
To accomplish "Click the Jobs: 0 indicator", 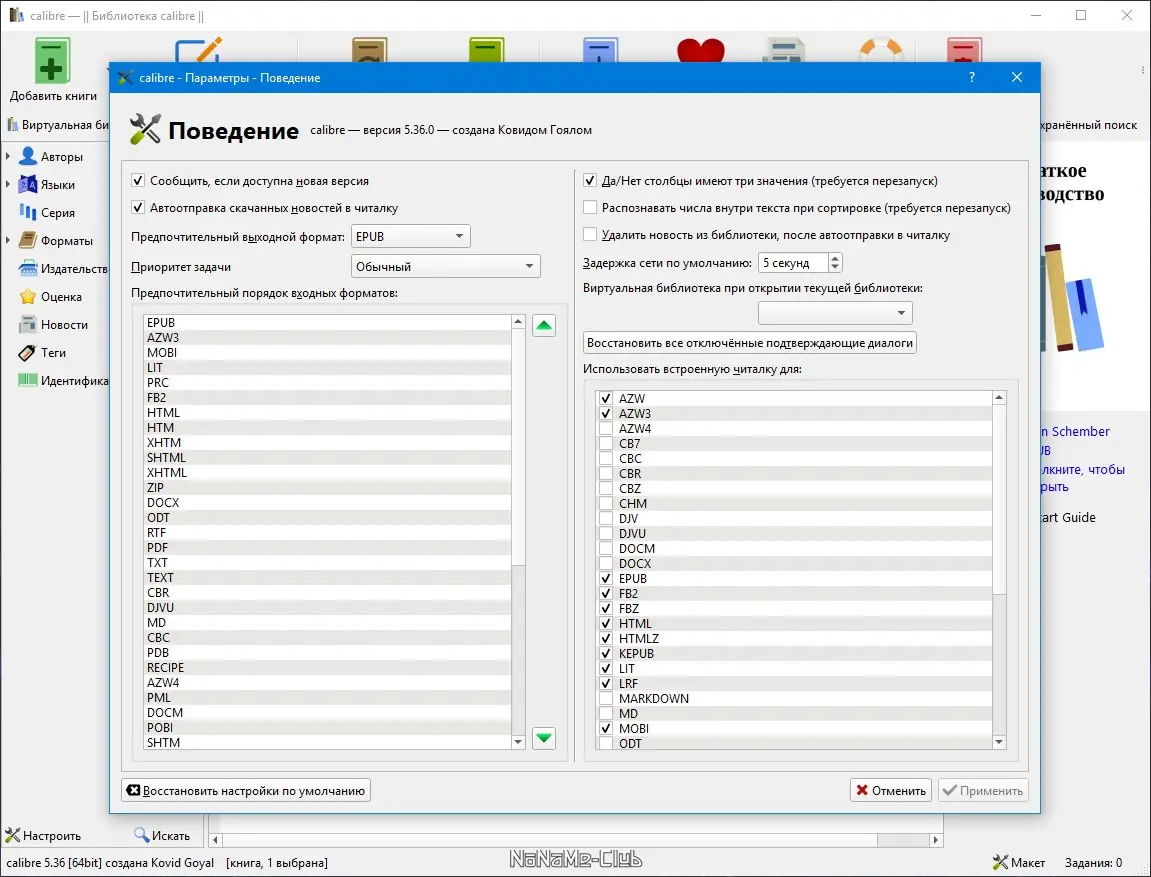I will point(1093,862).
